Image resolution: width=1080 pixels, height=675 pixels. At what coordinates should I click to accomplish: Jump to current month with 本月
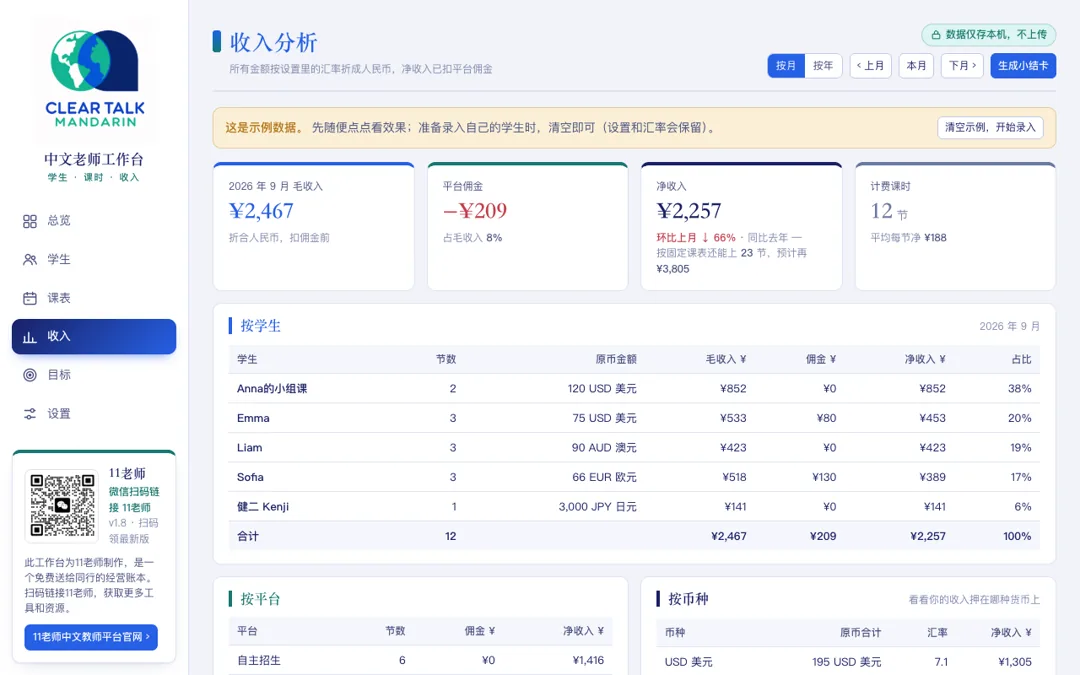[x=916, y=65]
